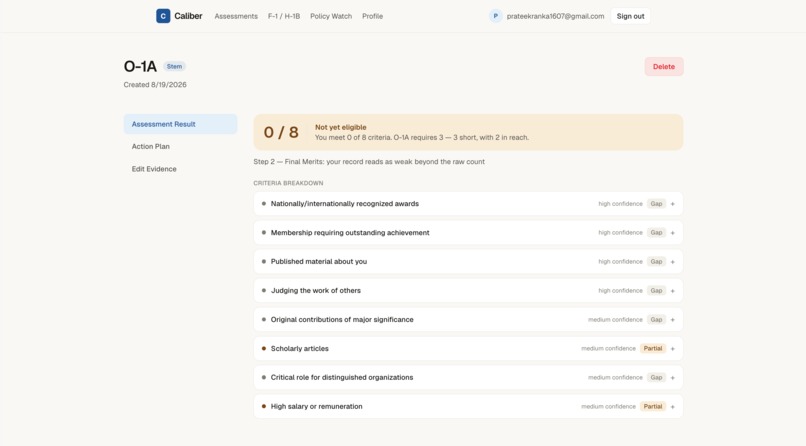Click the red Delete button

point(664,66)
